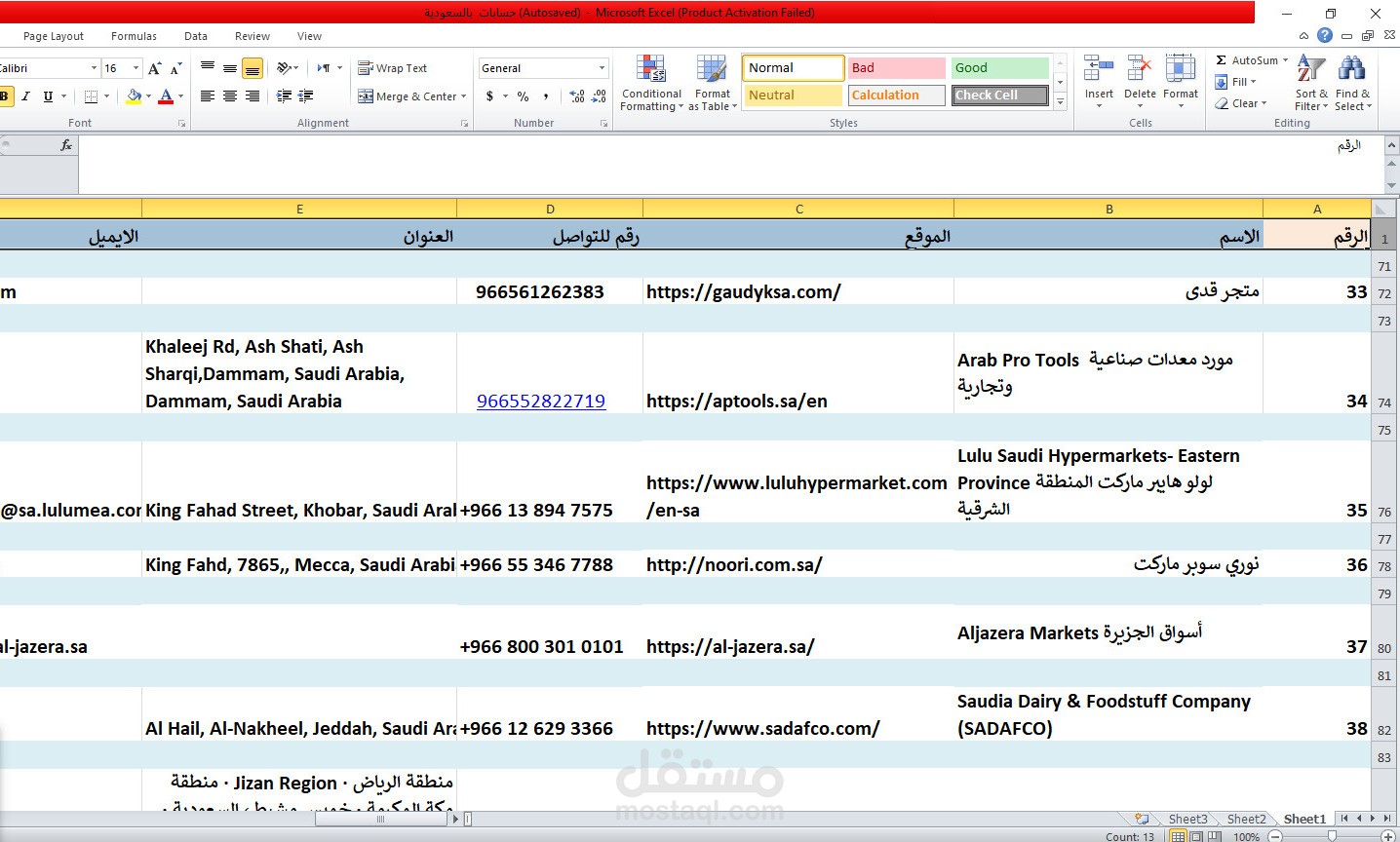This screenshot has width=1400, height=842.
Task: Expand the Clear dropdown in Editing
Action: pos(1264,103)
